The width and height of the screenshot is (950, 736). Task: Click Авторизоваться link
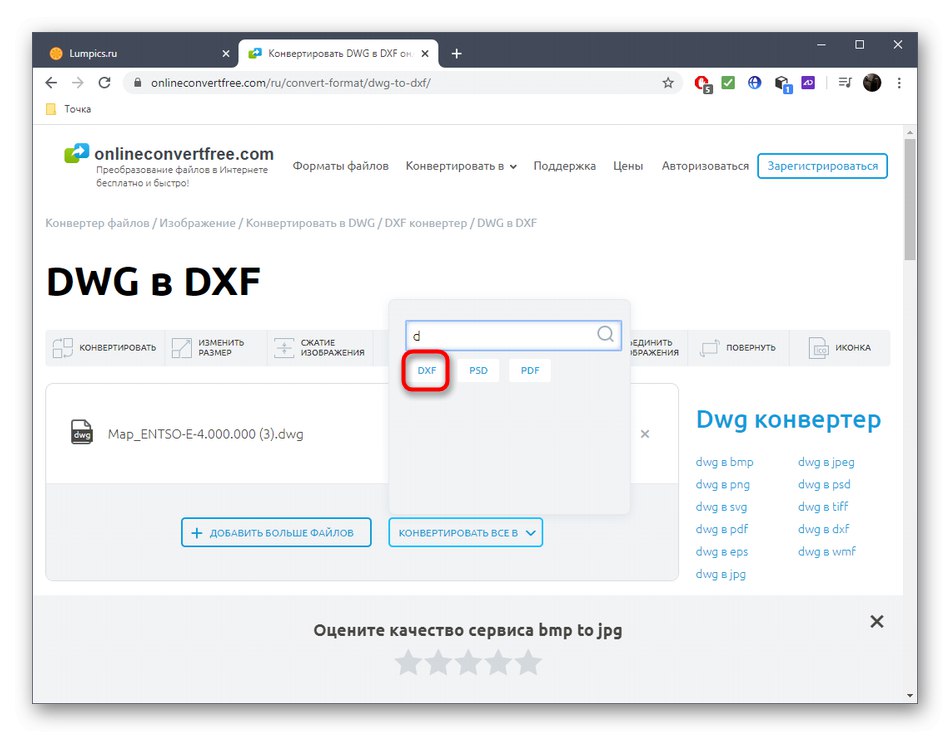705,166
